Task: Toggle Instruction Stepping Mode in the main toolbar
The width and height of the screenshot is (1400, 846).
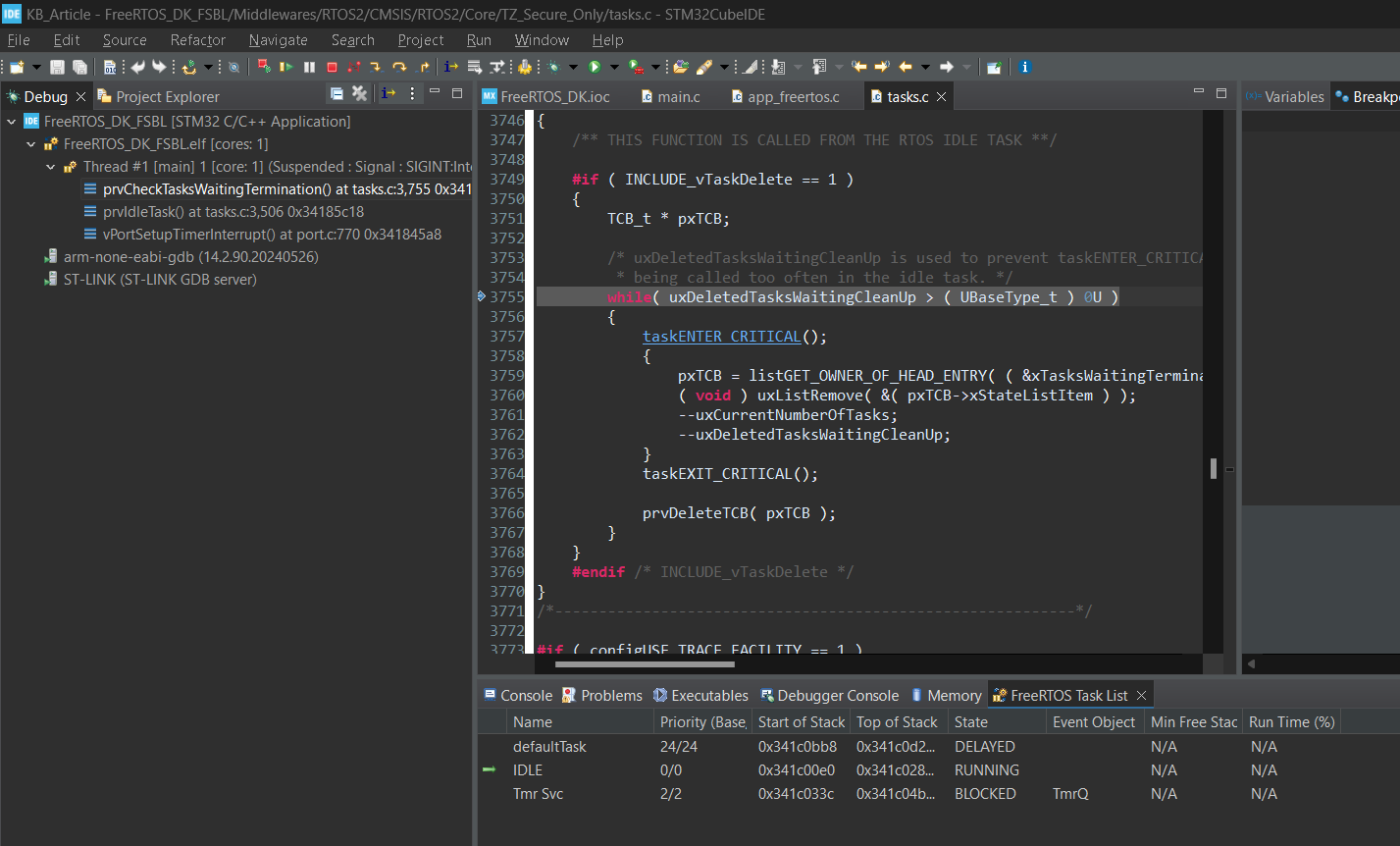Action: 450,67
